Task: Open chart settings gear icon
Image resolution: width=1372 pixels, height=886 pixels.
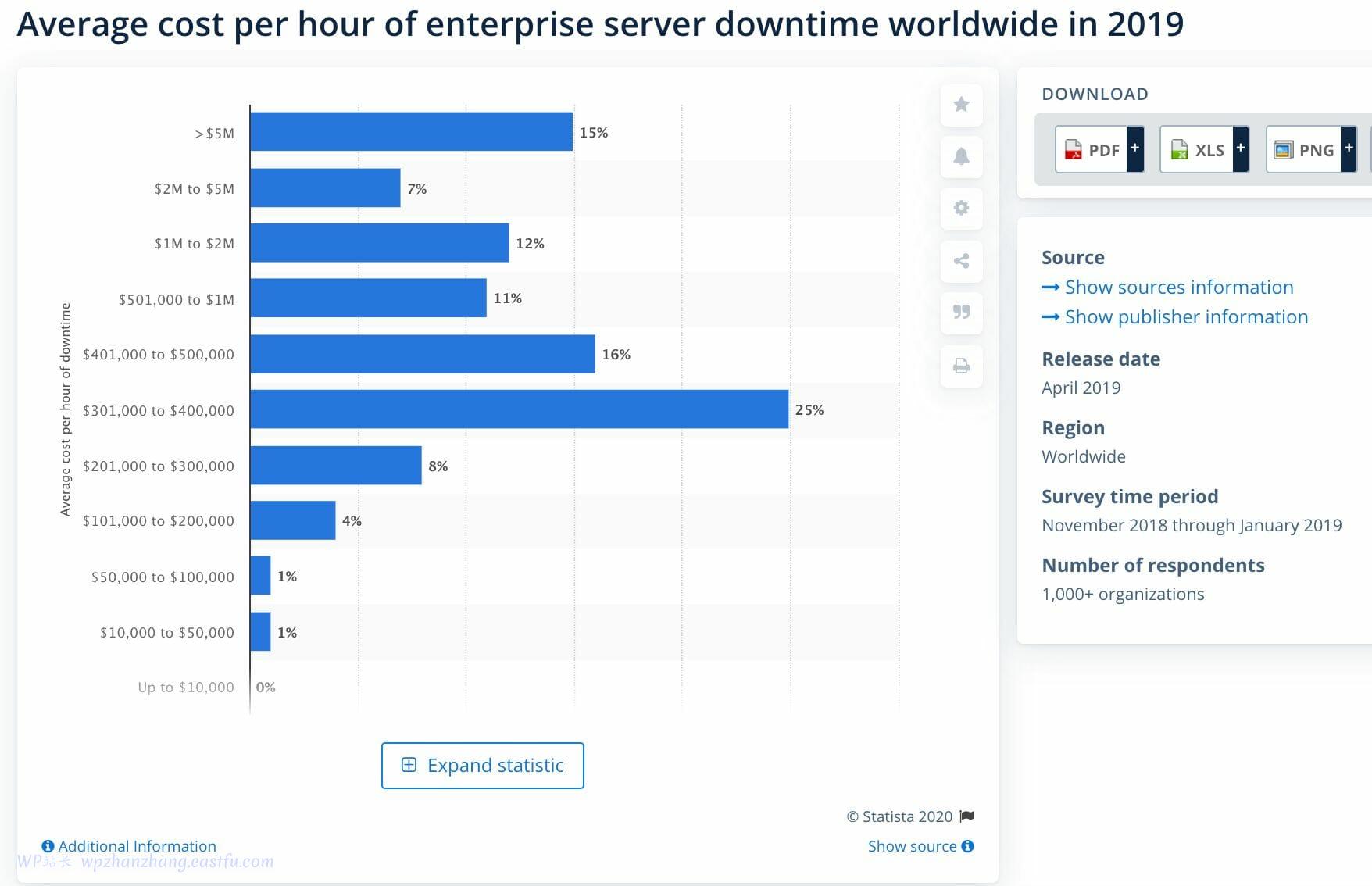Action: click(961, 208)
